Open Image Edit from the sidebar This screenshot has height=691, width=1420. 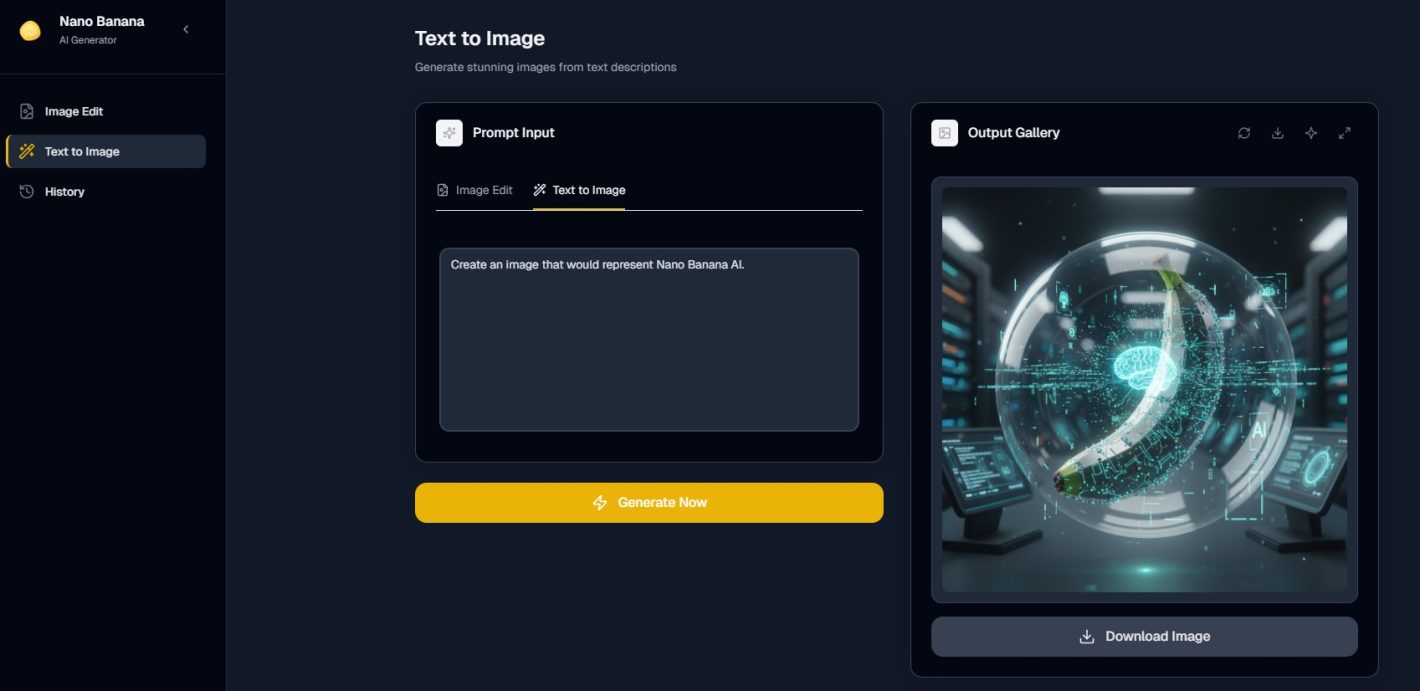click(74, 111)
